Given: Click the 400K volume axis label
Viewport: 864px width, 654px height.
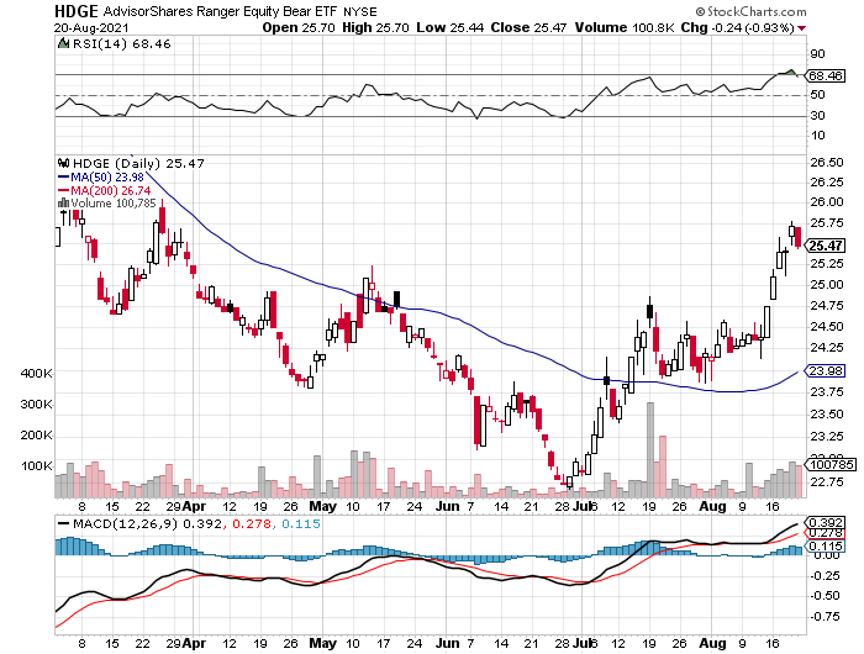Looking at the screenshot, I should [36, 374].
